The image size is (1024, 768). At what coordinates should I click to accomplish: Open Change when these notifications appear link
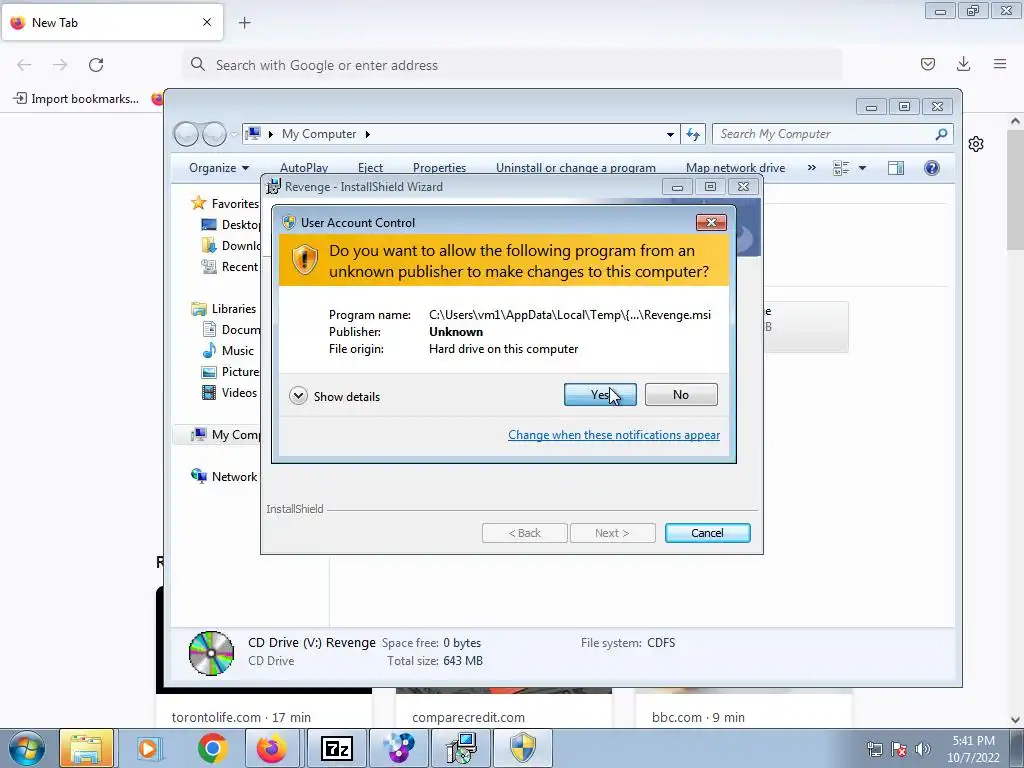coord(614,435)
